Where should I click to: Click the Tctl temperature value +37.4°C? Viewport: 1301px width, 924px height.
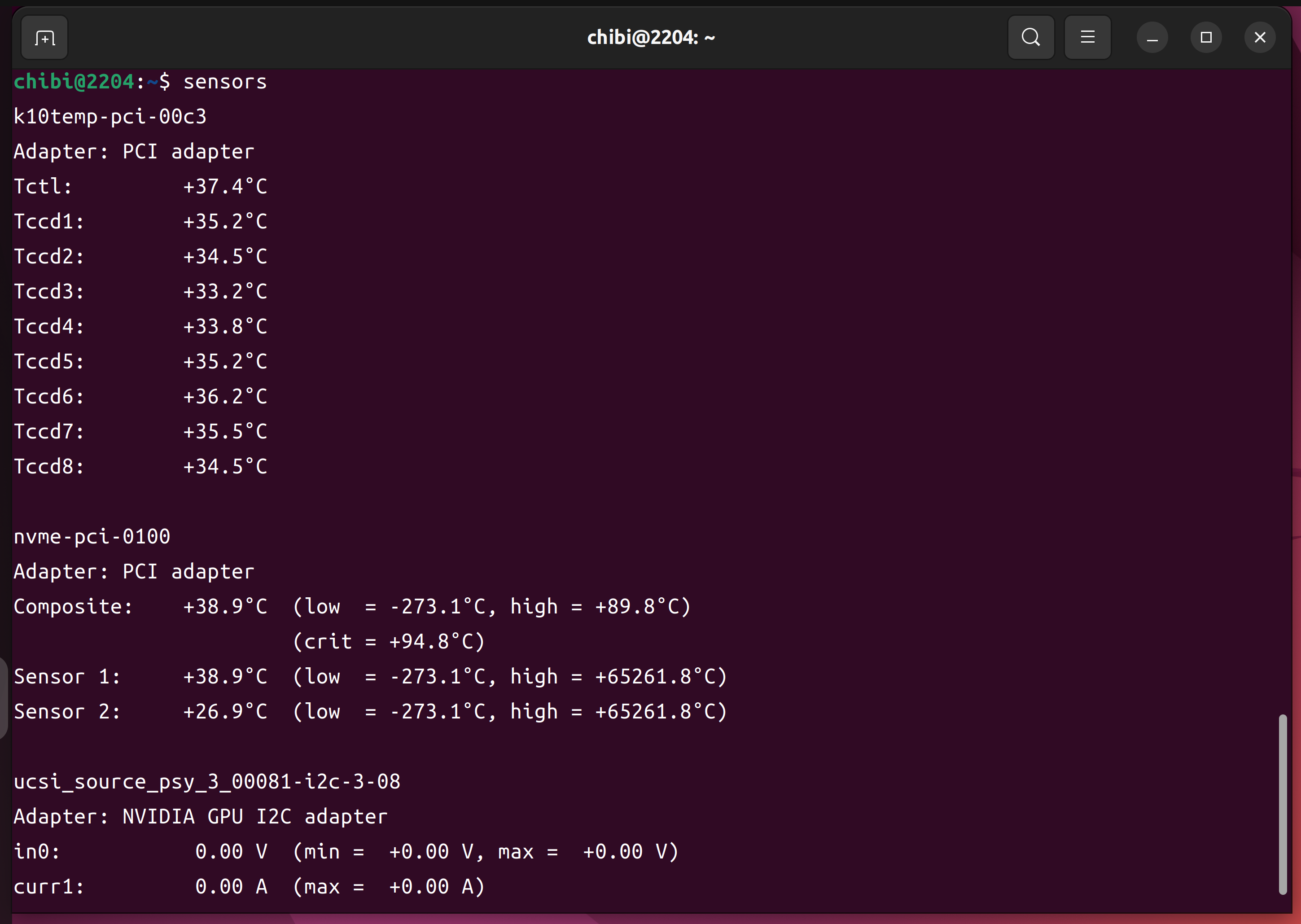point(225,187)
